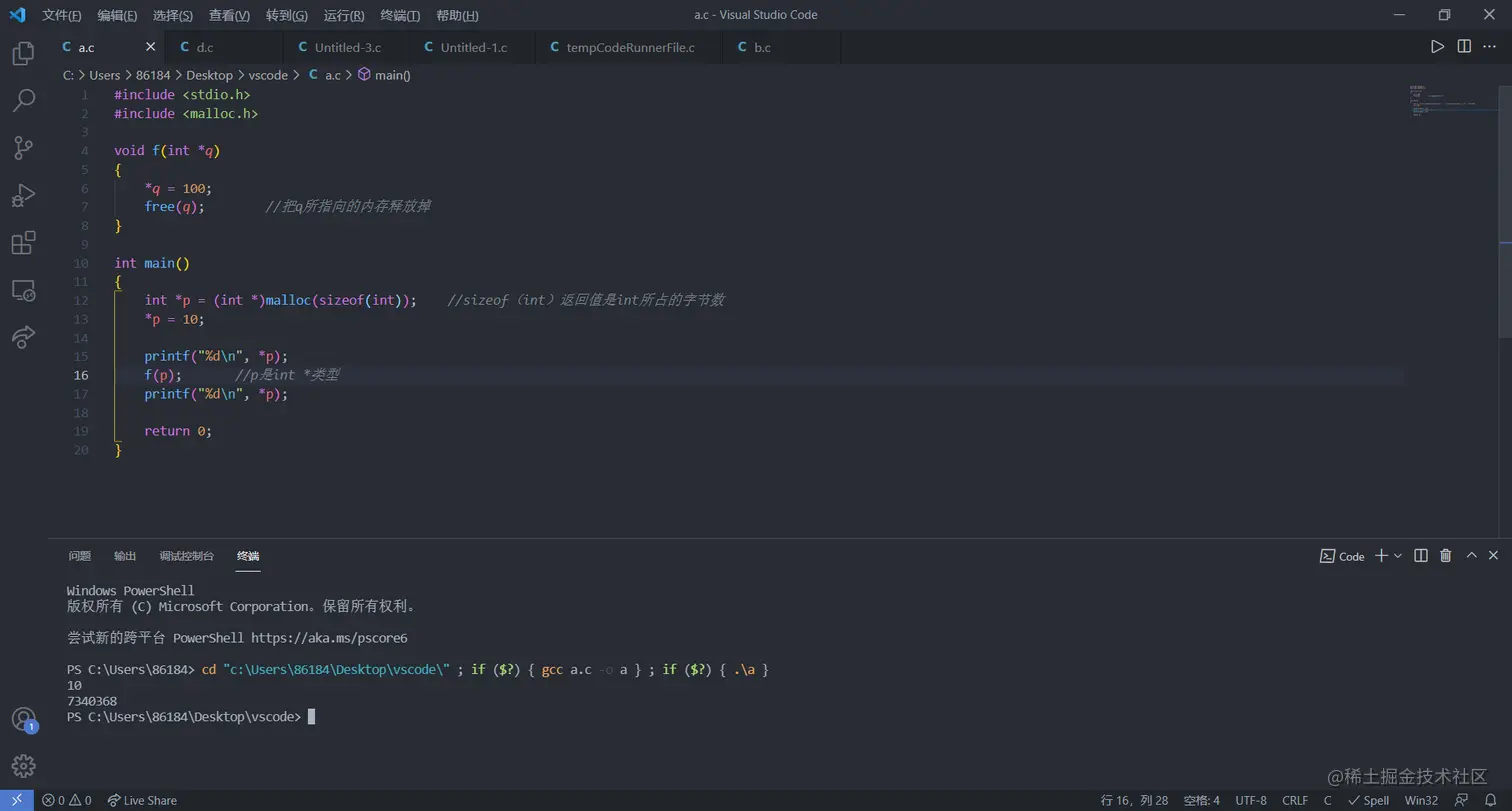This screenshot has height=811, width=1512.
Task: Open the editor More Actions ellipsis
Action: tap(1490, 47)
